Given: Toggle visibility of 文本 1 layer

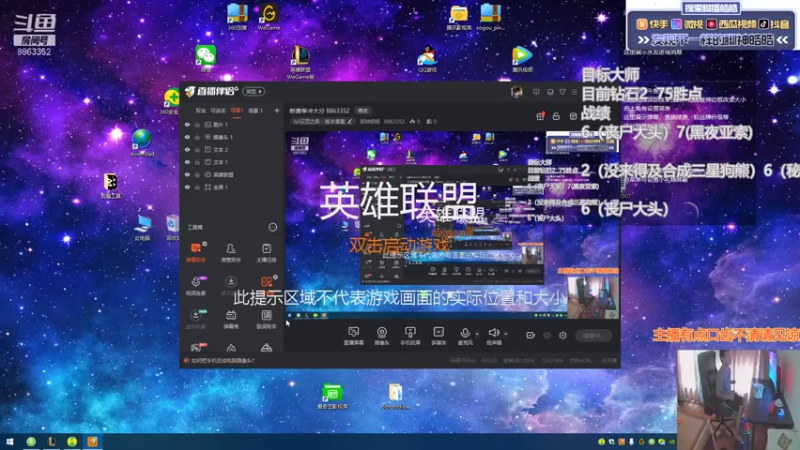Looking at the screenshot, I should tap(187, 162).
